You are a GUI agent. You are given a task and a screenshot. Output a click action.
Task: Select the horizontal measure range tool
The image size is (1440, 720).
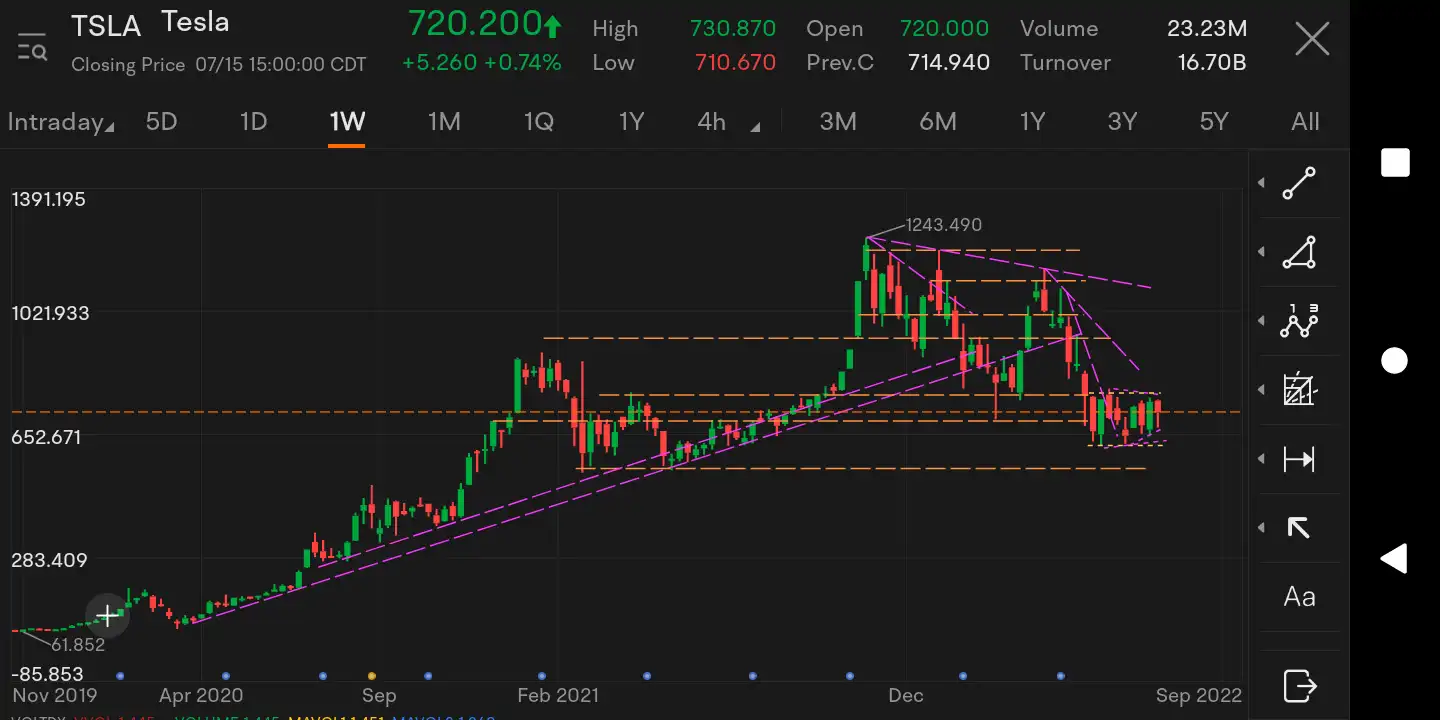1299,459
